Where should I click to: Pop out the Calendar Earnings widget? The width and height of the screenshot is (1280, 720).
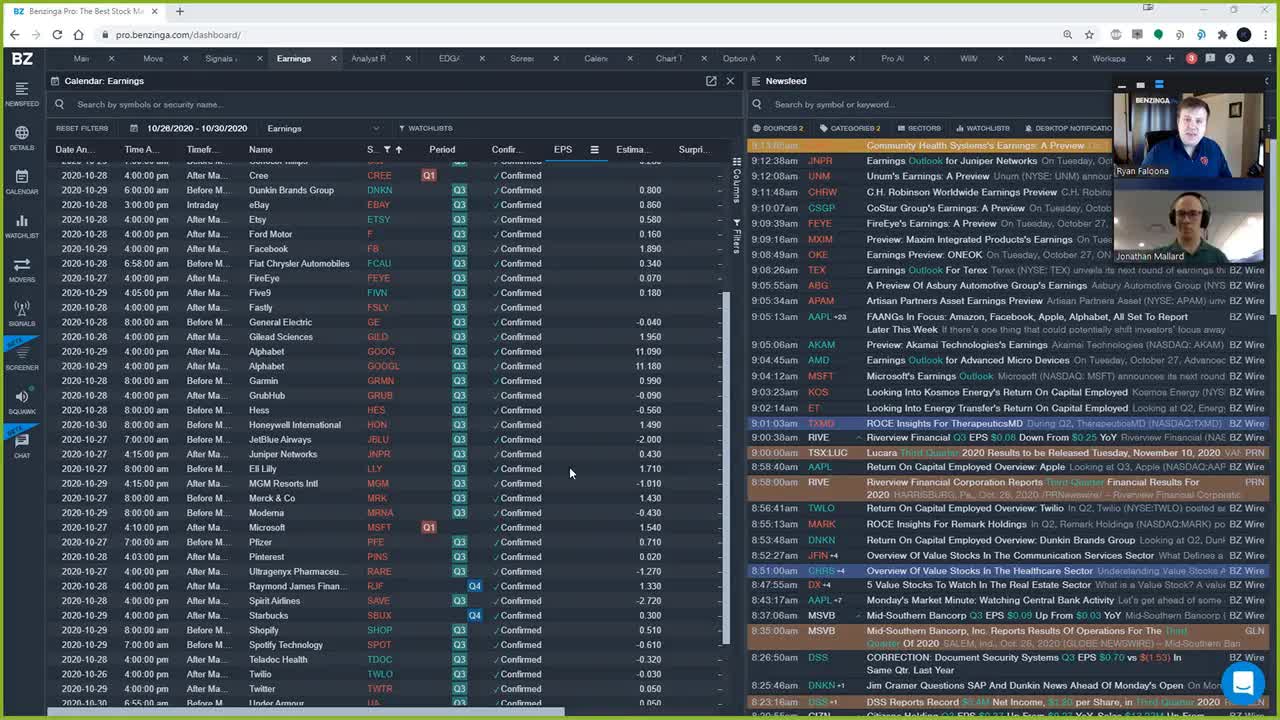click(x=711, y=81)
